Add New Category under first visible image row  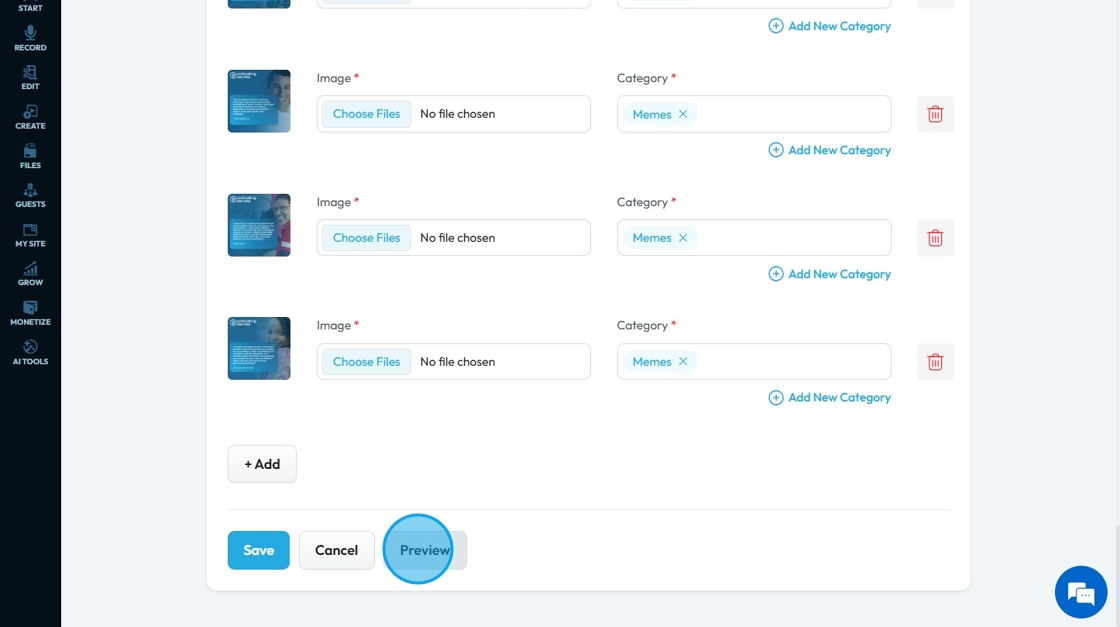[829, 150]
